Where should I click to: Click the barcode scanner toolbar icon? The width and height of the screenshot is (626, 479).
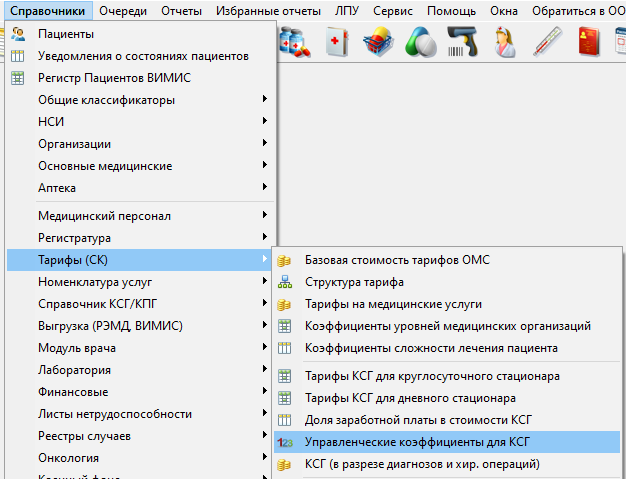(461, 43)
